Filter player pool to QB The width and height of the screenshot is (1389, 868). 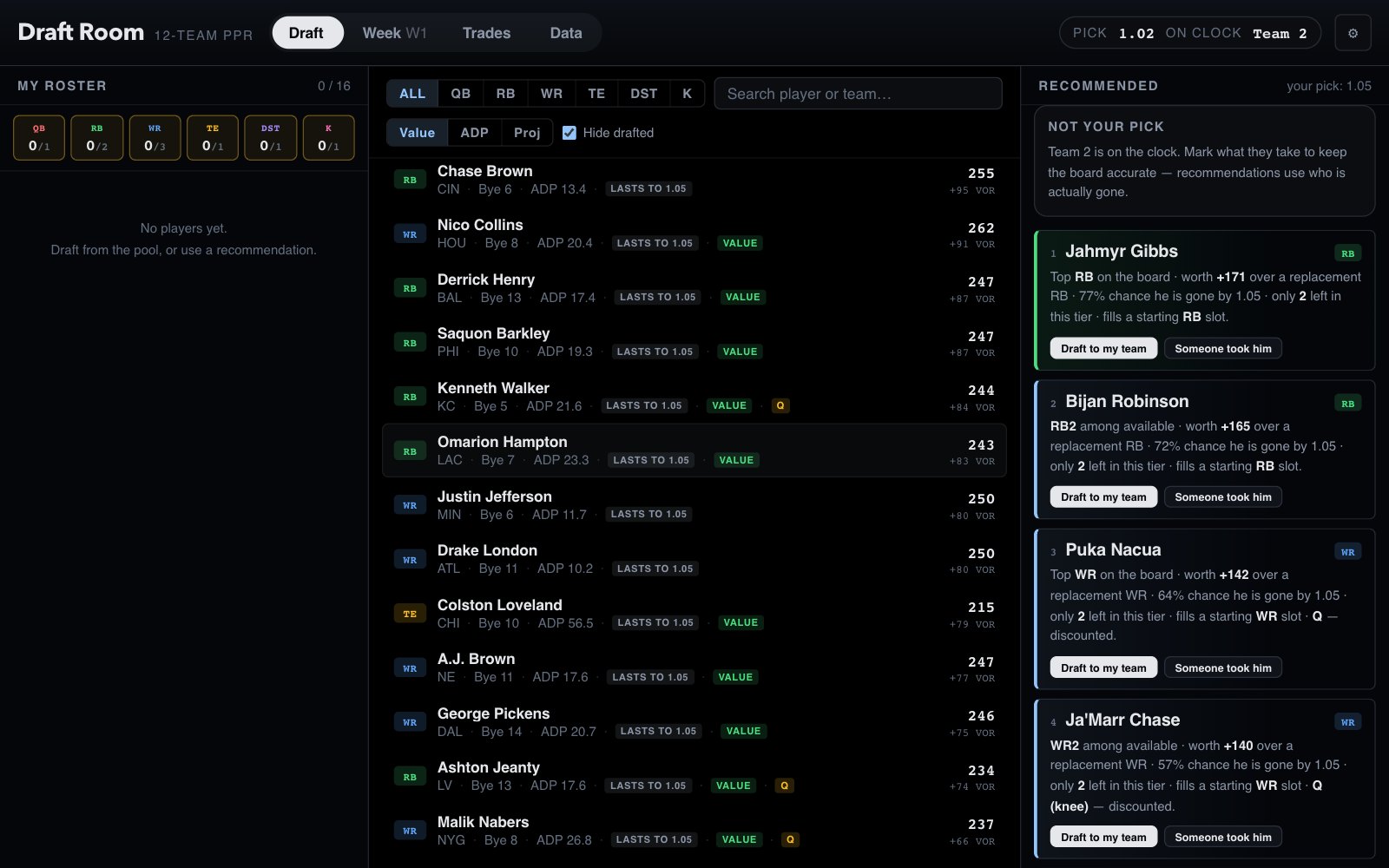461,94
